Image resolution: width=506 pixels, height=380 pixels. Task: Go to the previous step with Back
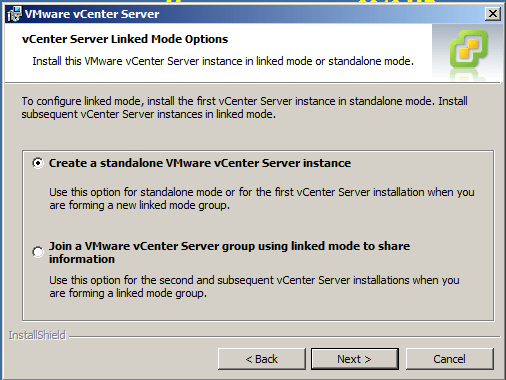point(262,359)
